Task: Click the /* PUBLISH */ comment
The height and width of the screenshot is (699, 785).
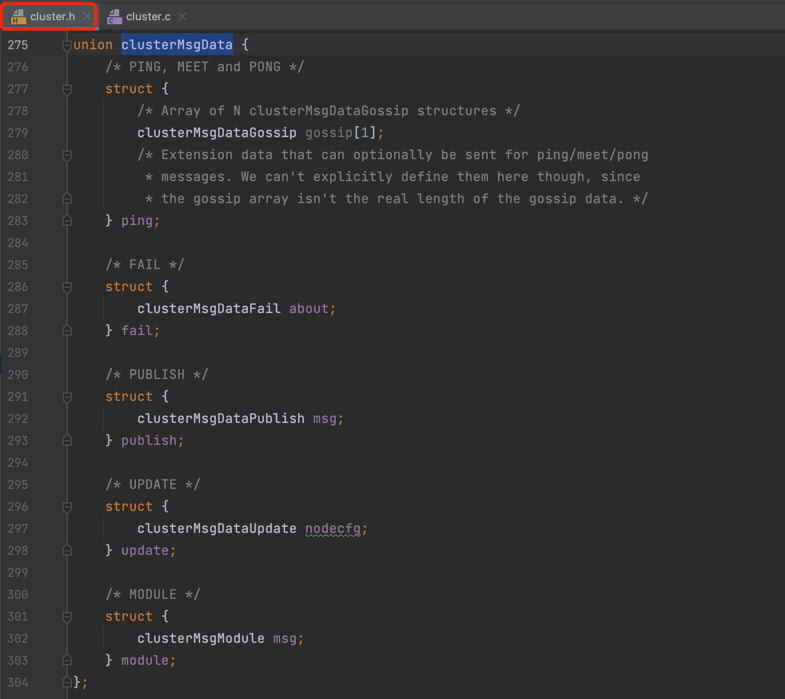Action: (x=157, y=375)
